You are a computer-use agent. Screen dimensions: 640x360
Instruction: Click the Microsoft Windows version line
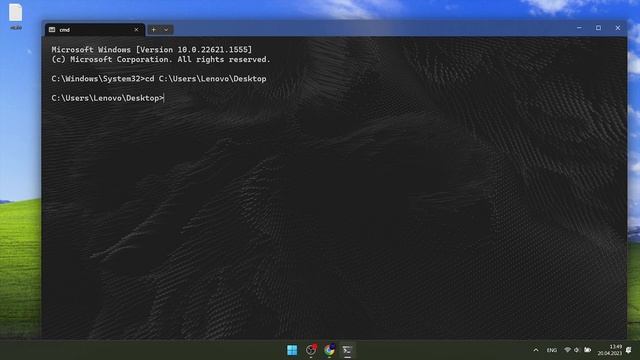point(152,49)
